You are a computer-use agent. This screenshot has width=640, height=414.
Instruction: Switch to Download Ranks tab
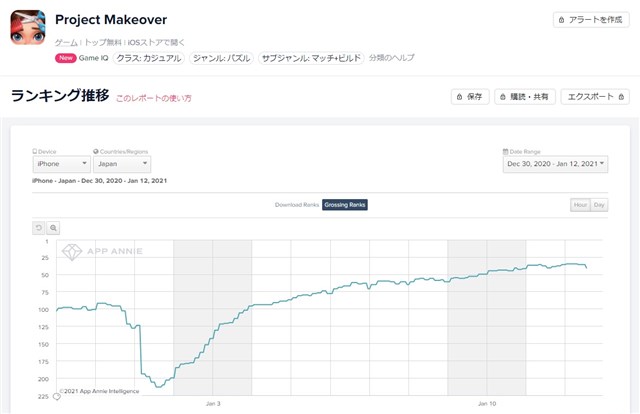(297, 205)
